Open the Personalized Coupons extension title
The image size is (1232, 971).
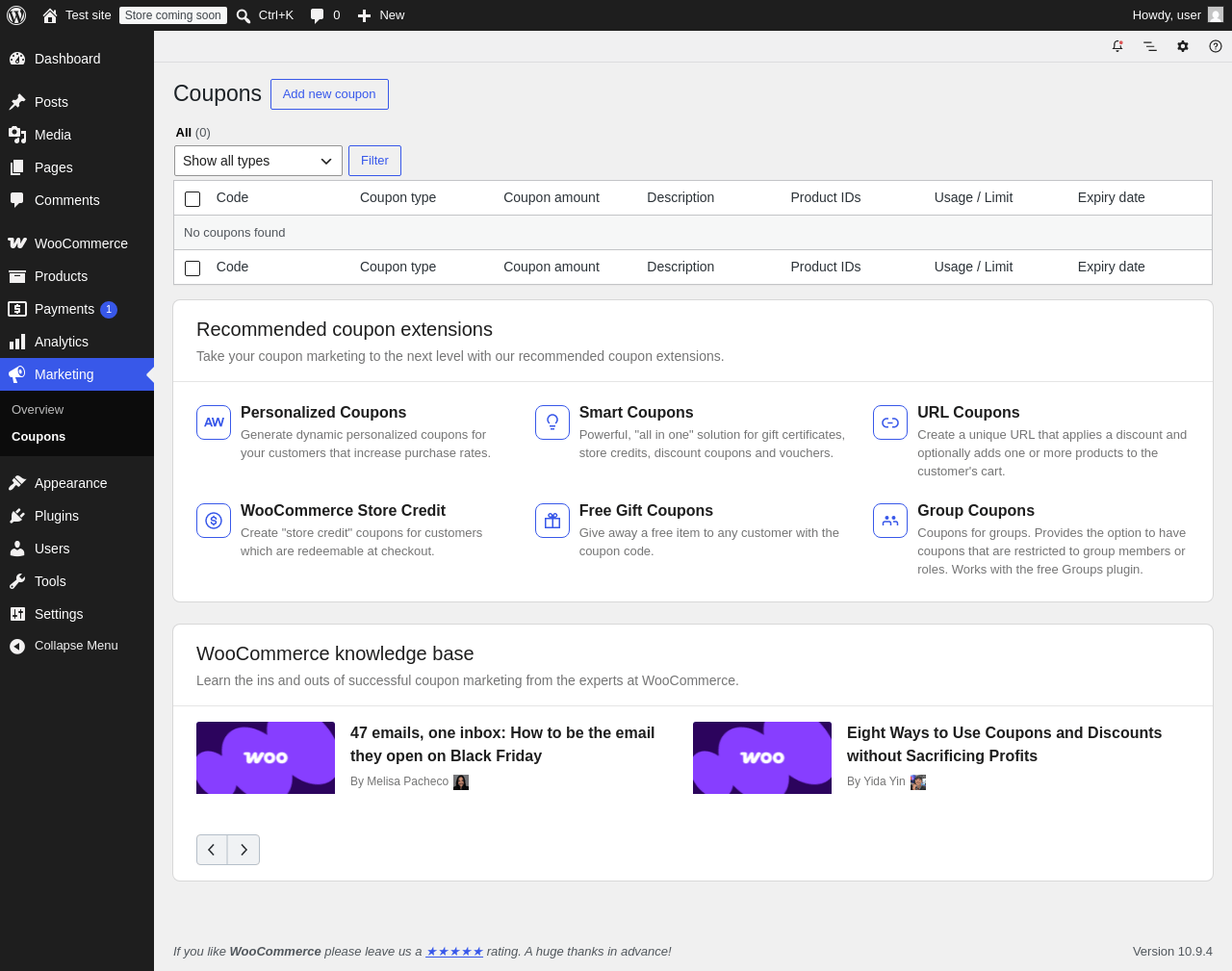pos(323,413)
